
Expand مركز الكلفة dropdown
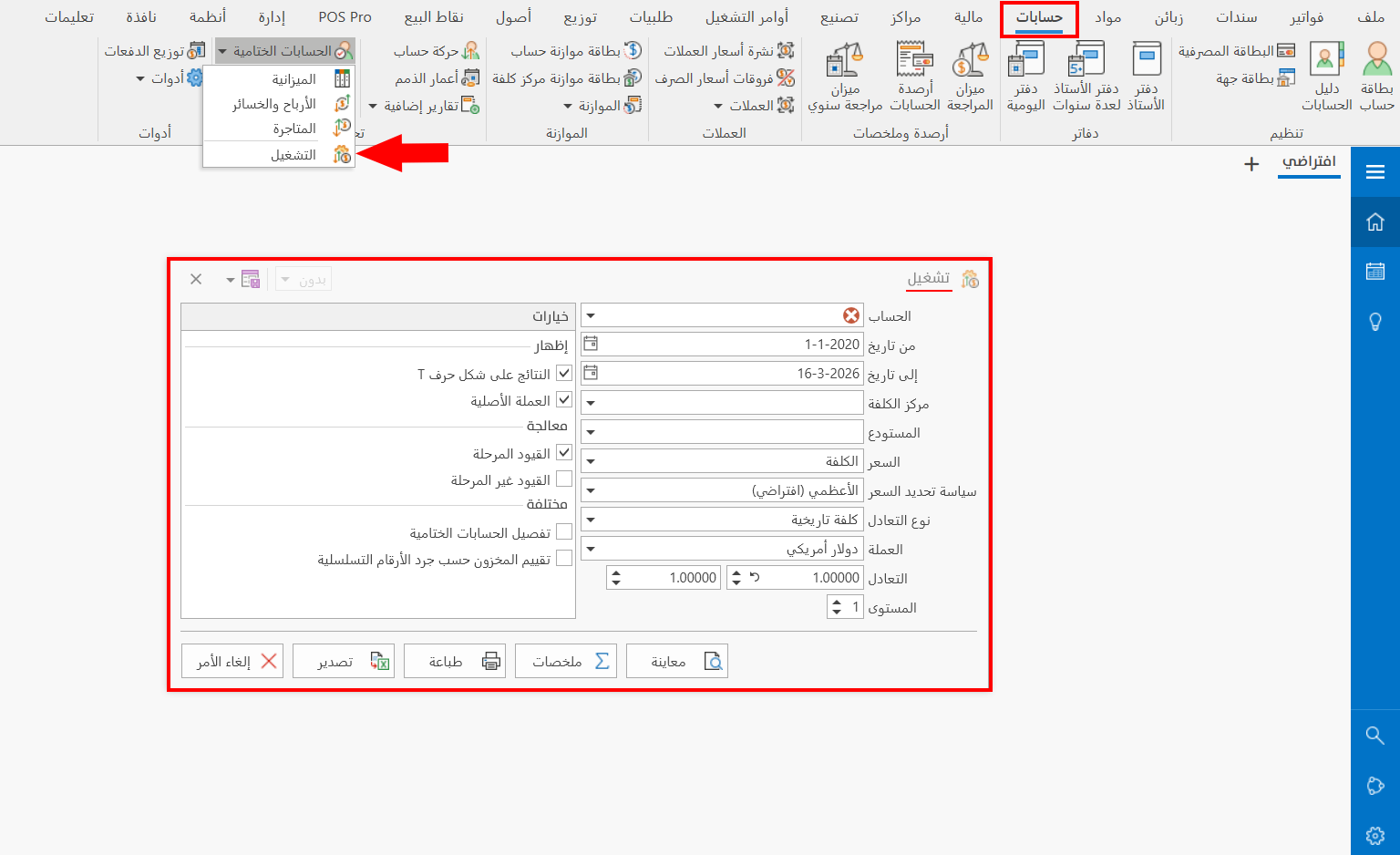591,403
